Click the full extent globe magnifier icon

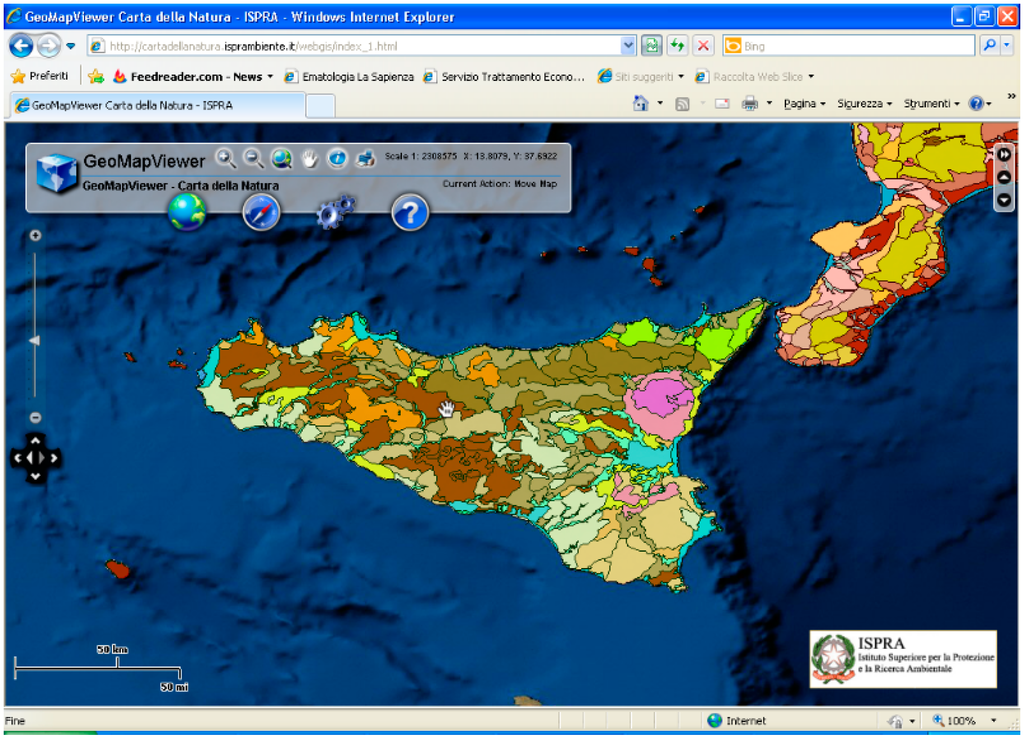[x=282, y=158]
